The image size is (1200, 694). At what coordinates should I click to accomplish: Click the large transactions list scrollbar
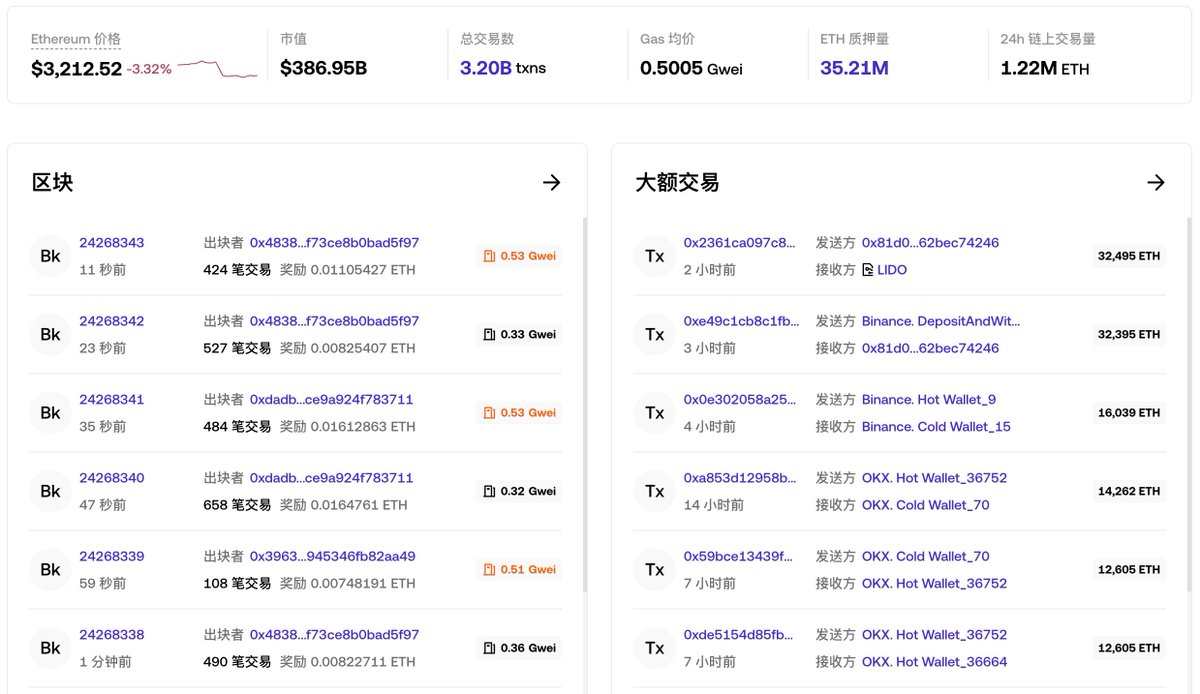click(x=1189, y=402)
